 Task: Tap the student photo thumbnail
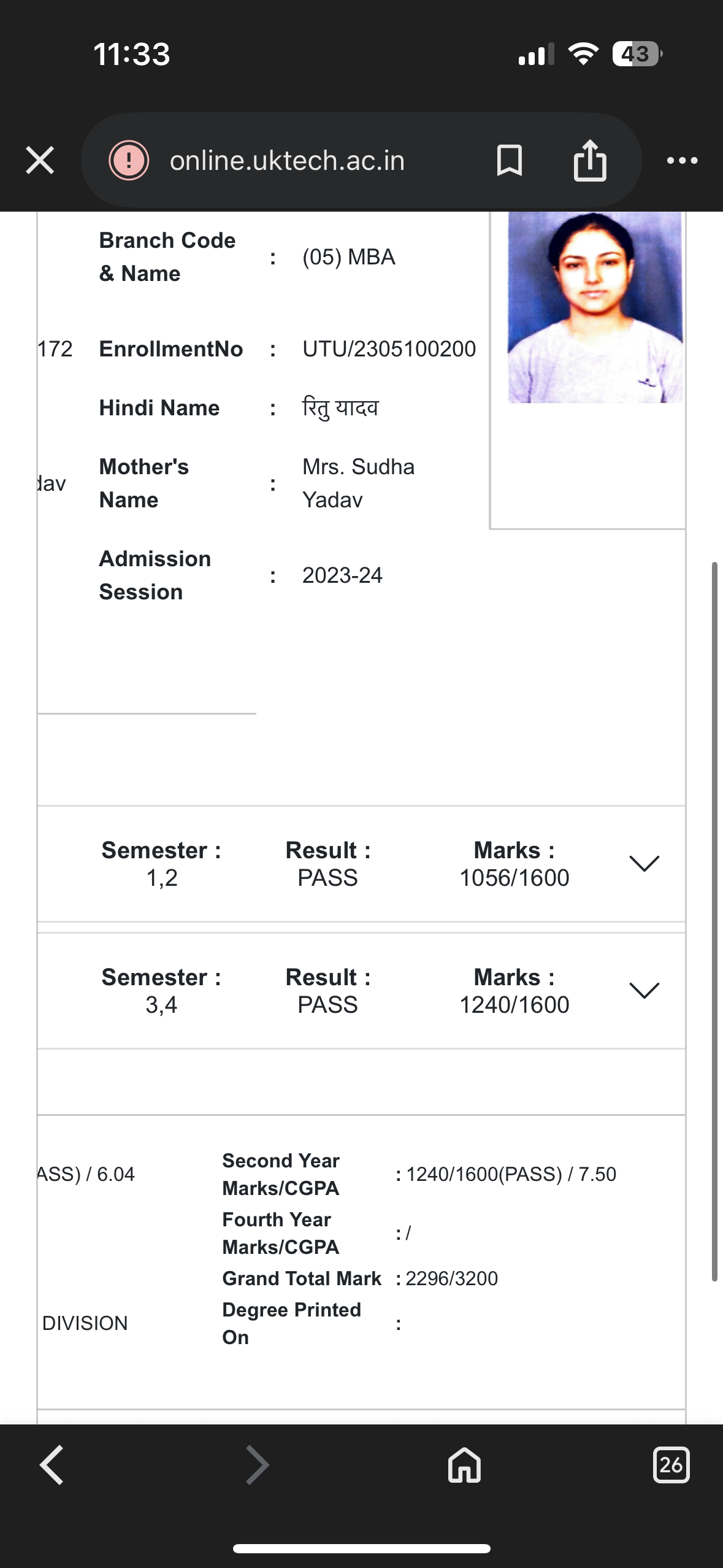pyautogui.click(x=594, y=307)
